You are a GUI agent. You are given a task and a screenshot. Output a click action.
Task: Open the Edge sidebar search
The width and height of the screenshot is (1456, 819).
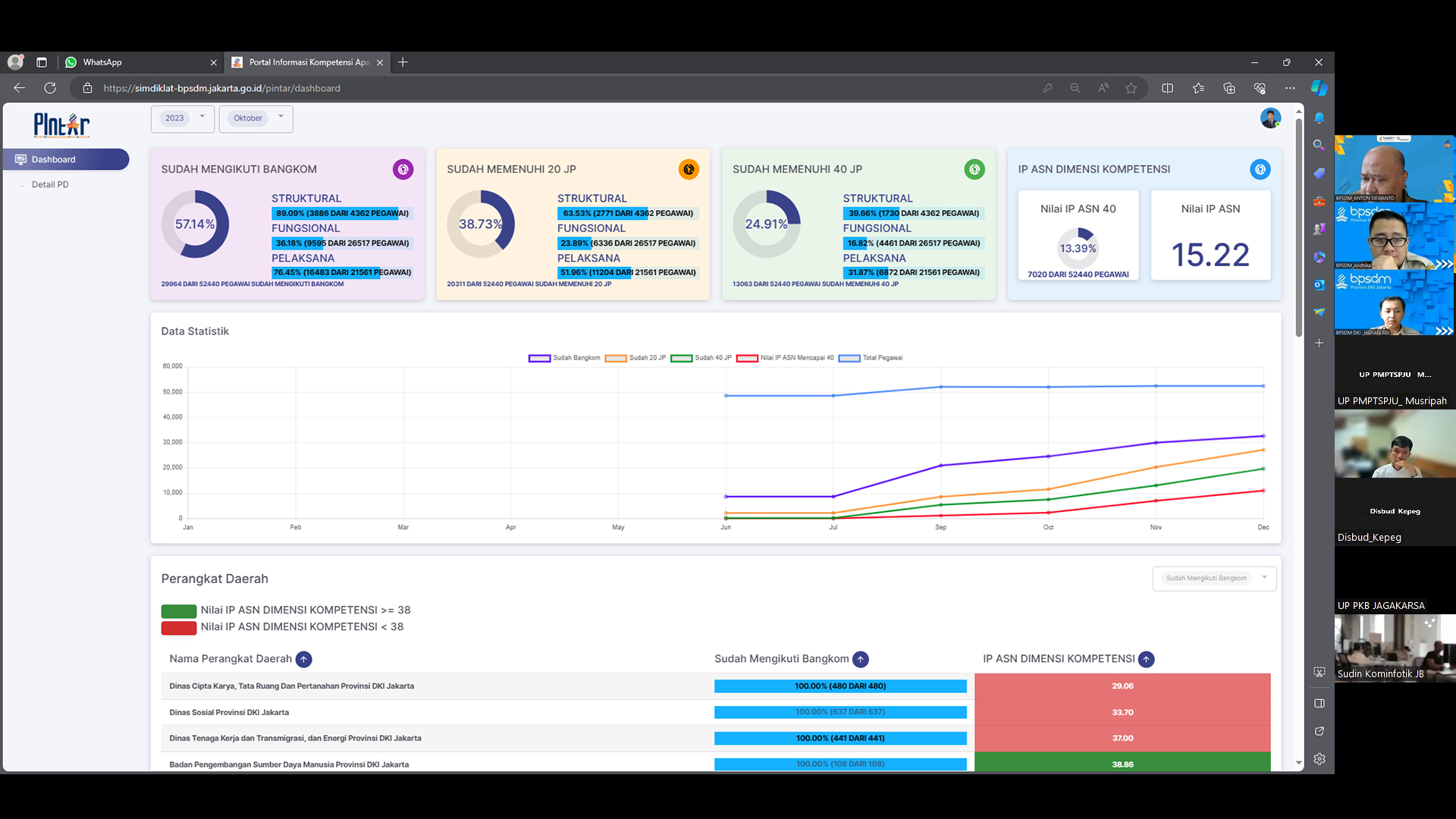tap(1319, 145)
